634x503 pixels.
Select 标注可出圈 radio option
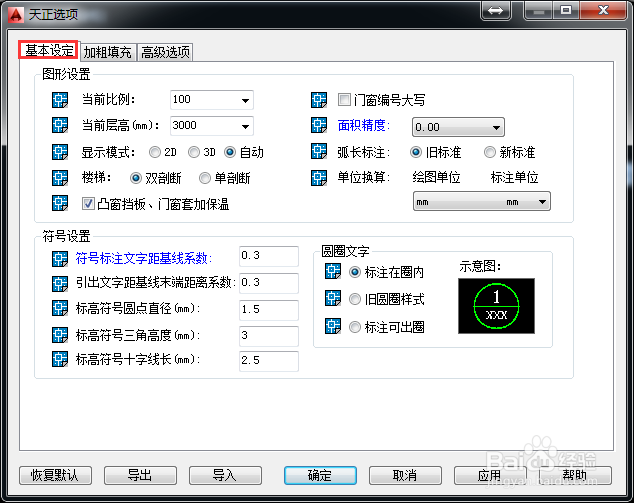pos(355,327)
